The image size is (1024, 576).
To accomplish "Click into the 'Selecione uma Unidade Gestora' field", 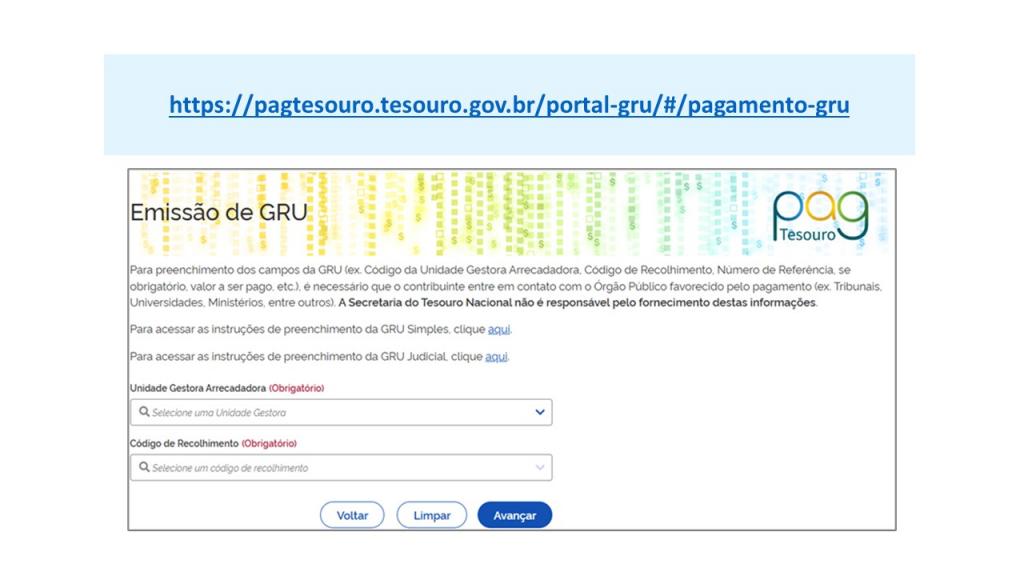I will pos(330,412).
